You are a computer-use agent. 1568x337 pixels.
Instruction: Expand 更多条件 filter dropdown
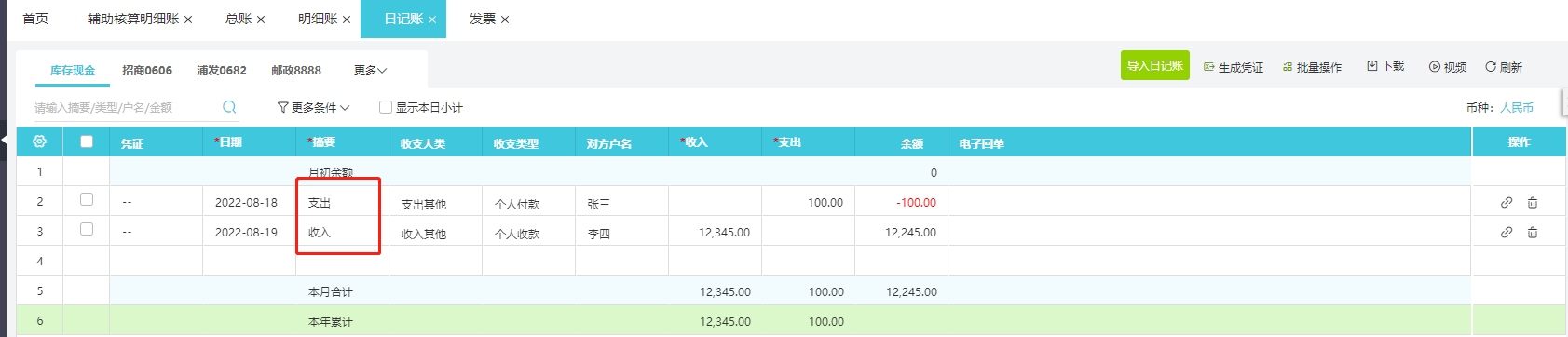pyautogui.click(x=314, y=107)
